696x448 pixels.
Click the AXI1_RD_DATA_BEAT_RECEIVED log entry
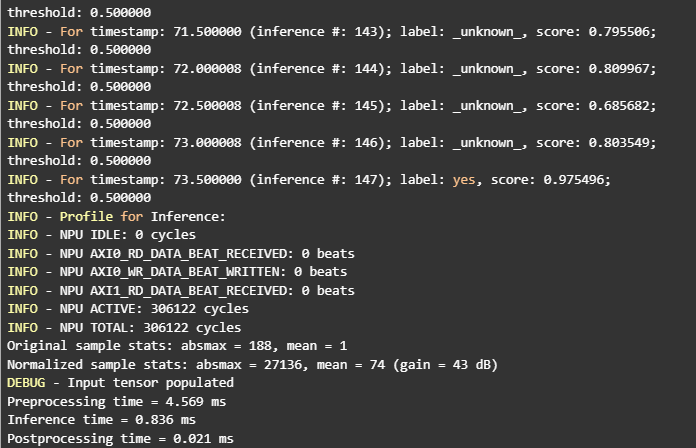(x=181, y=290)
